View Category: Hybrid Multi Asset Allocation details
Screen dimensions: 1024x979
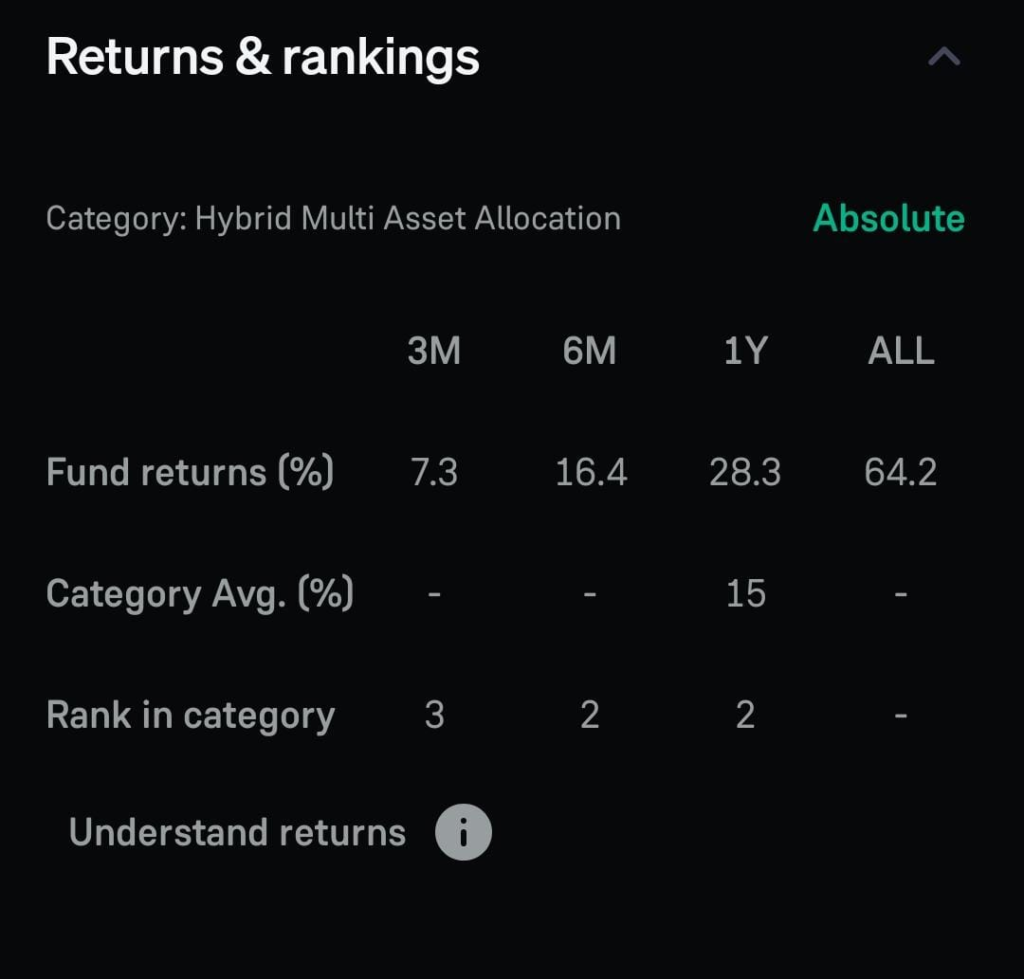[x=333, y=219]
